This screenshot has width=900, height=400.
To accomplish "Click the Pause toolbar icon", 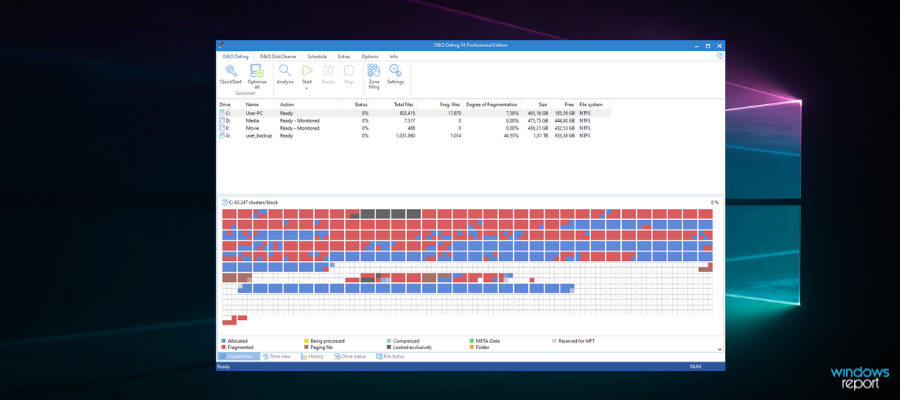I will pos(328,71).
